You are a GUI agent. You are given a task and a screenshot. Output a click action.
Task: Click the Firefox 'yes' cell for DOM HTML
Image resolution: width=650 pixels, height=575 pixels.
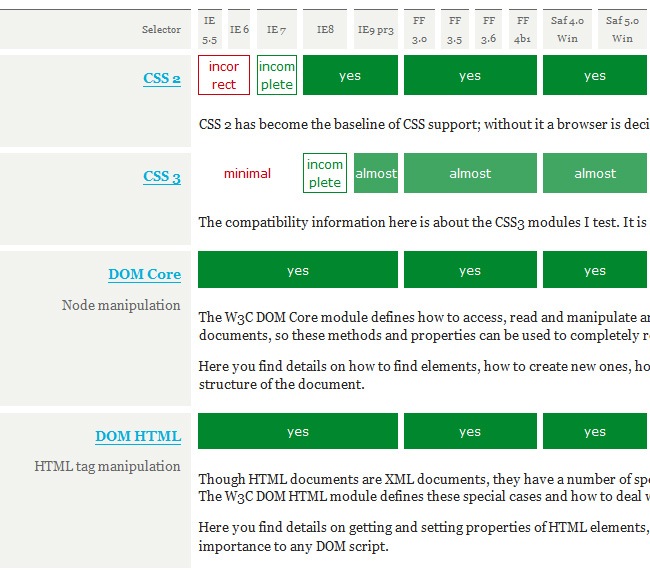point(470,432)
